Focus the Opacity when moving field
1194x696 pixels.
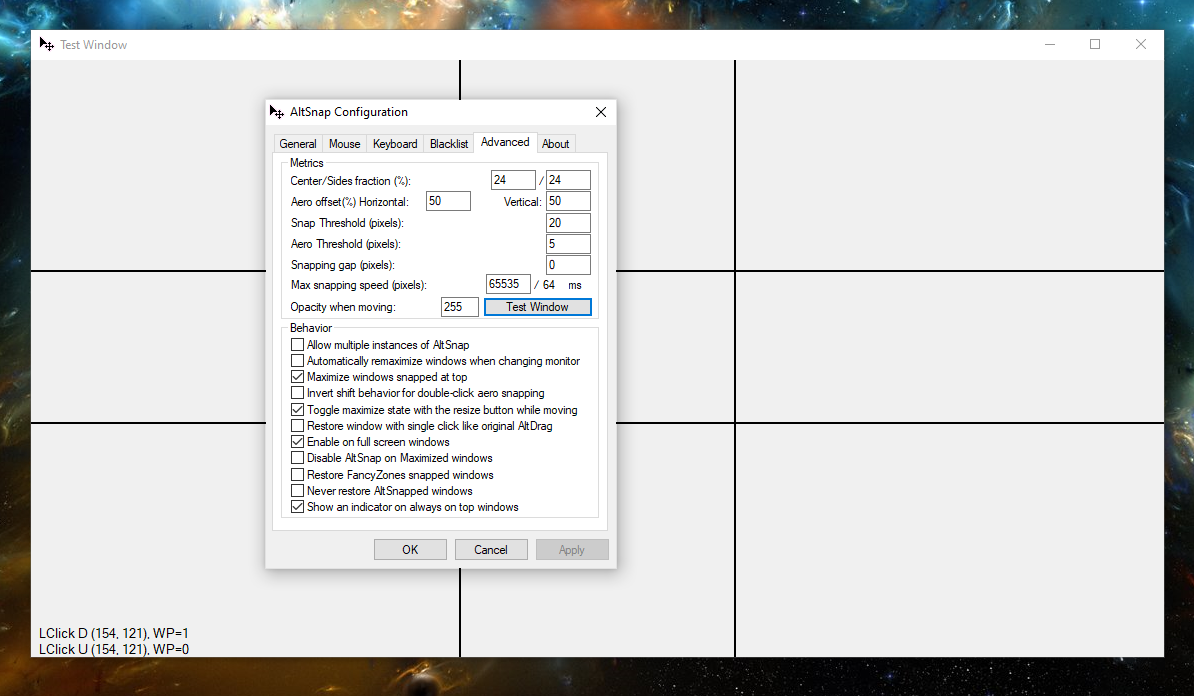460,307
